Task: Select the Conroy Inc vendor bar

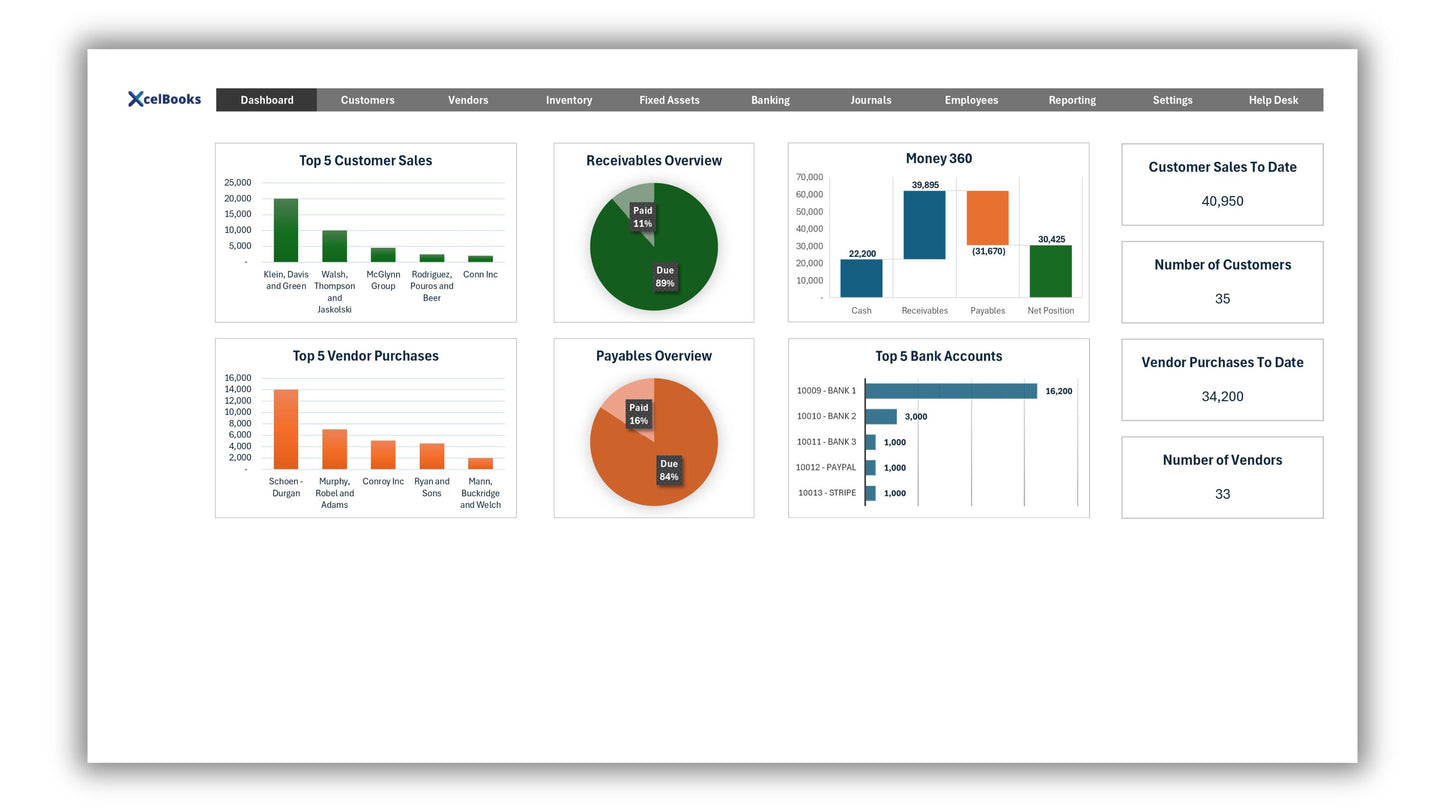Action: click(x=383, y=455)
